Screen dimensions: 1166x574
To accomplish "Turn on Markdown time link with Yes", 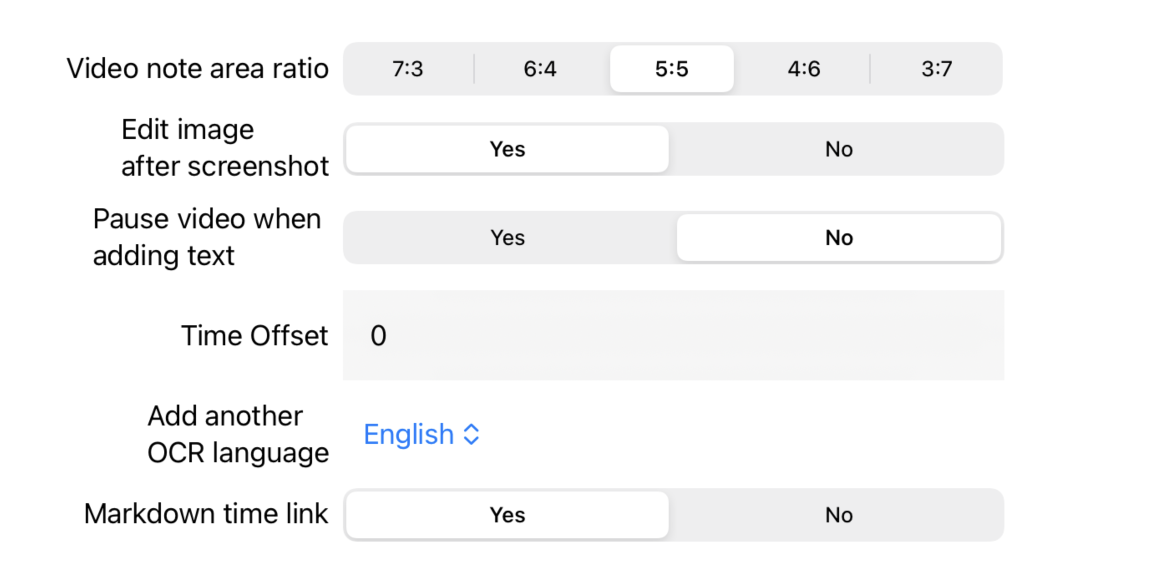I will click(x=507, y=515).
